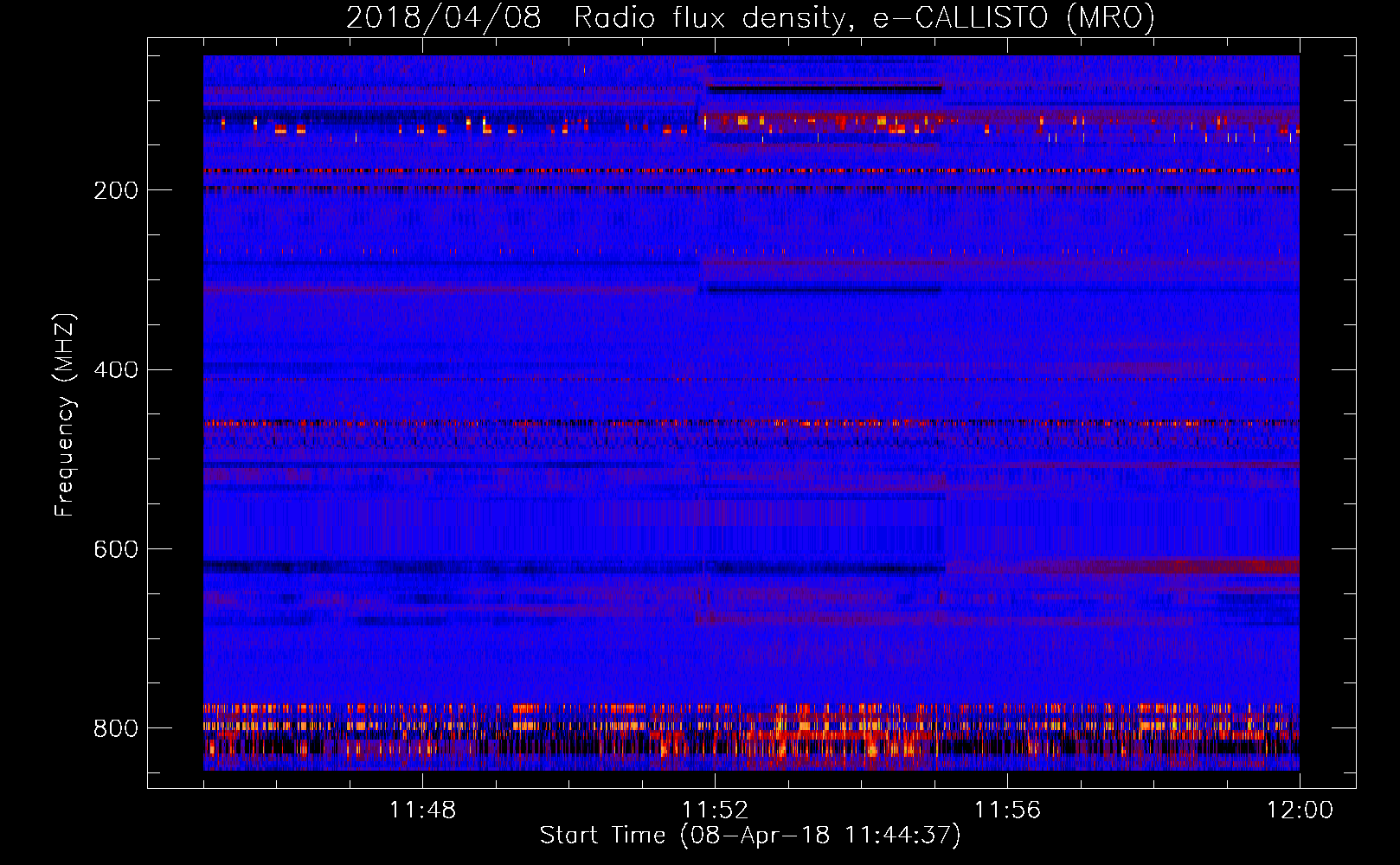Select the "600" frequency tick label
This screenshot has width=1400, height=865.
coord(116,550)
